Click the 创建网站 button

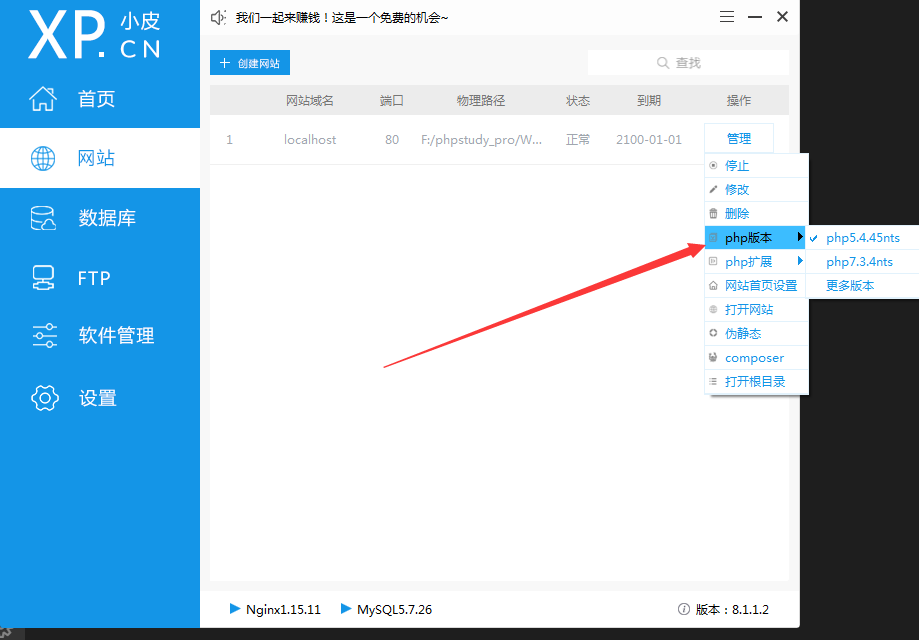(250, 63)
